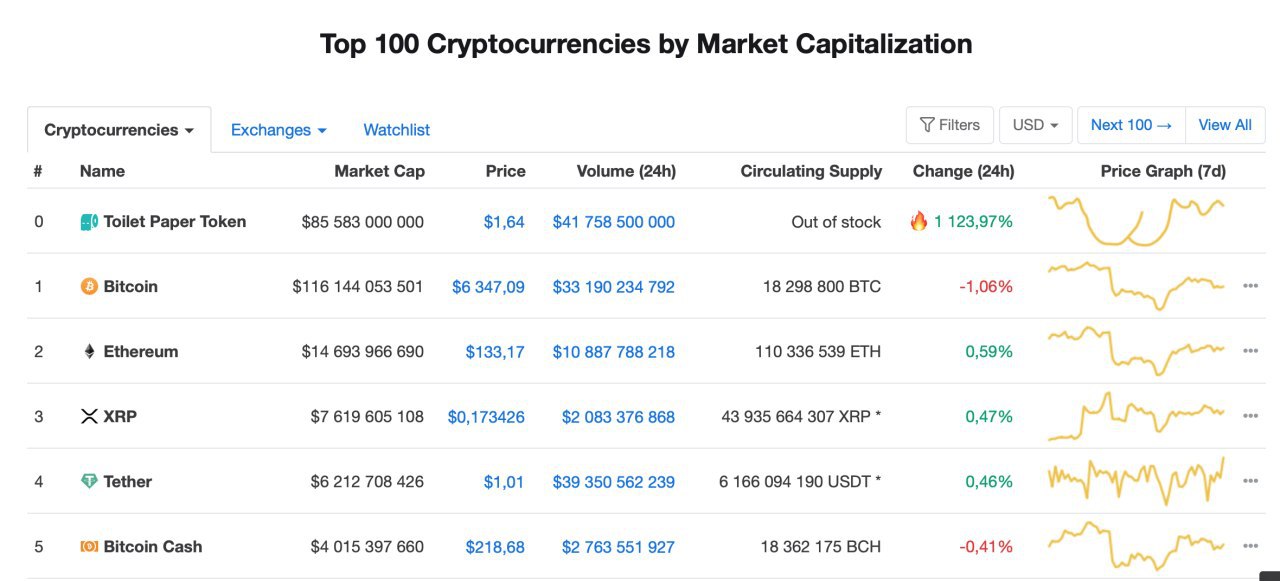Viewport: 1280px width, 581px height.
Task: Expand the Cryptocurrencies tab dropdown
Action: coord(119,130)
